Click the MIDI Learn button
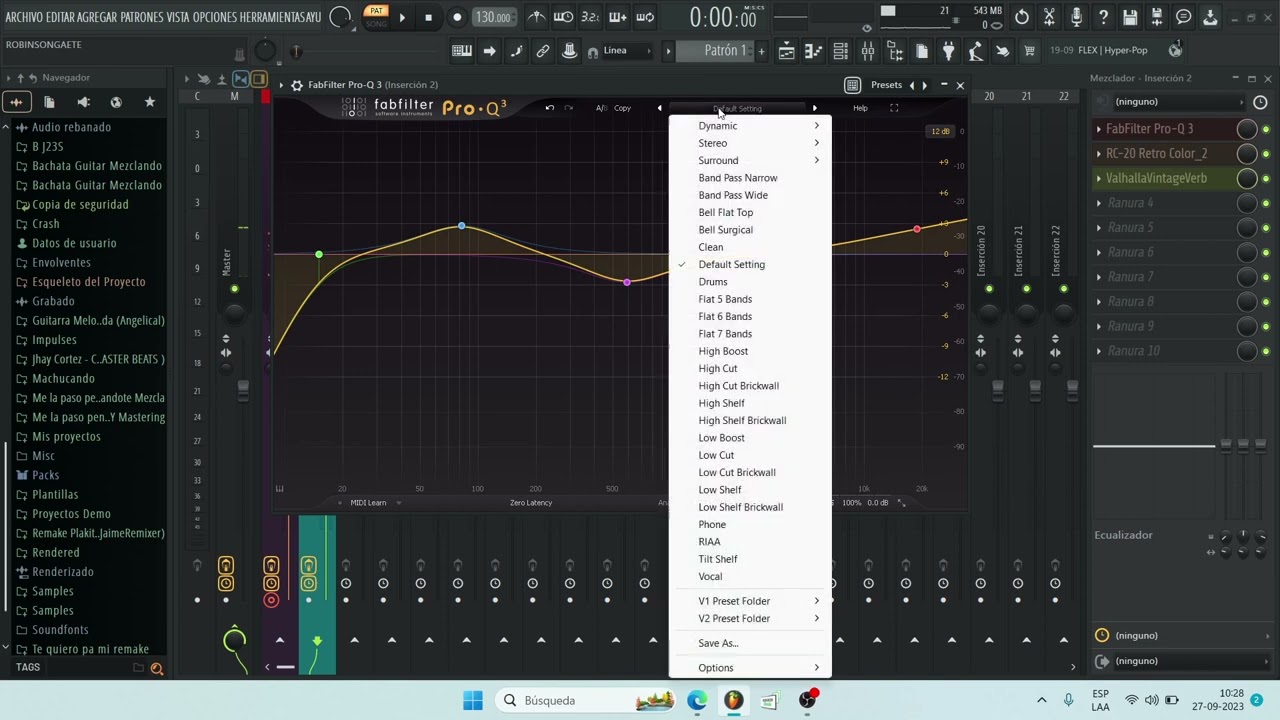Image resolution: width=1280 pixels, height=720 pixels. click(368, 503)
